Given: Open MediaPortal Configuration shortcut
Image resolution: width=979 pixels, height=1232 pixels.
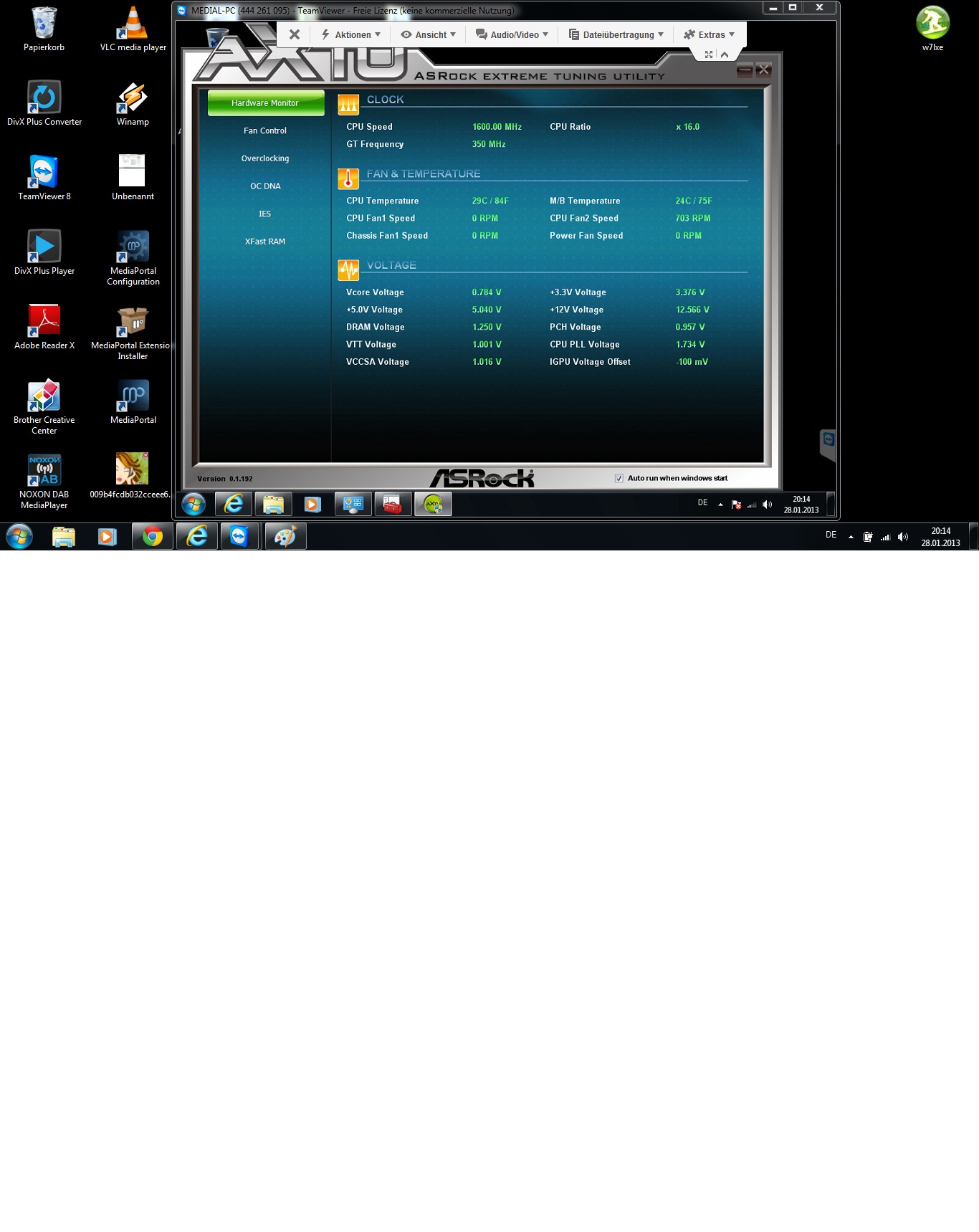Looking at the screenshot, I should 133,257.
